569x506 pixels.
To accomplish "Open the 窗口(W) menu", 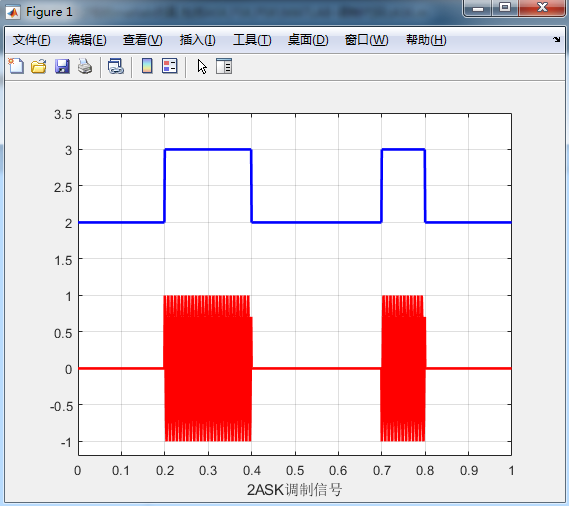I will click(367, 40).
